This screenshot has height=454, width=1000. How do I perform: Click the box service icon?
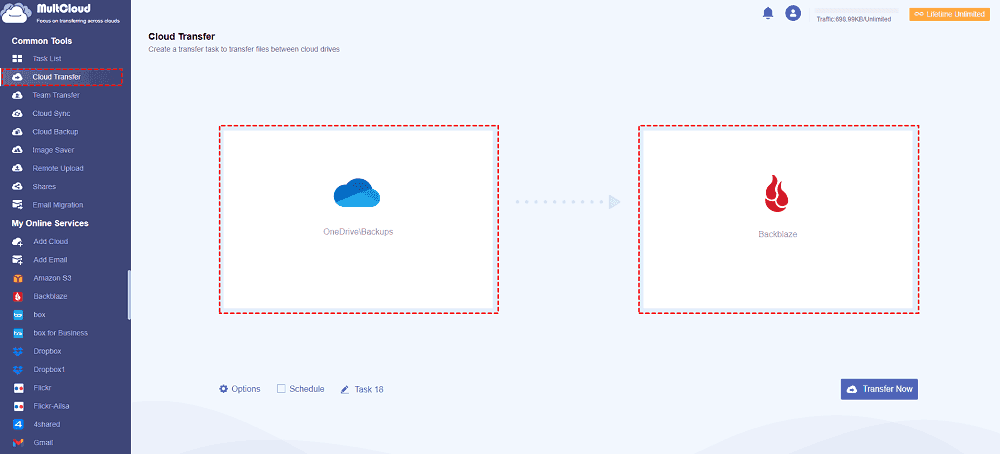[18, 315]
